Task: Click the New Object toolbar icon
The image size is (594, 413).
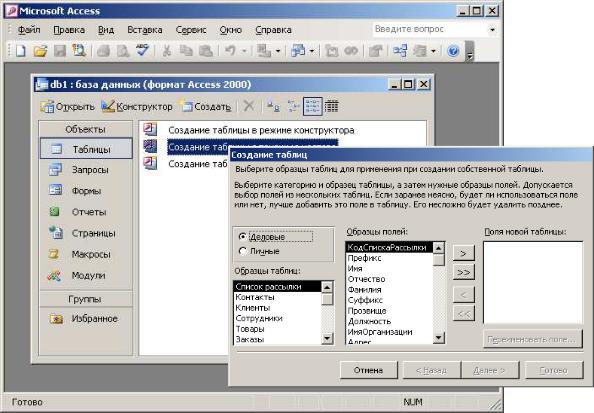Action: point(420,50)
